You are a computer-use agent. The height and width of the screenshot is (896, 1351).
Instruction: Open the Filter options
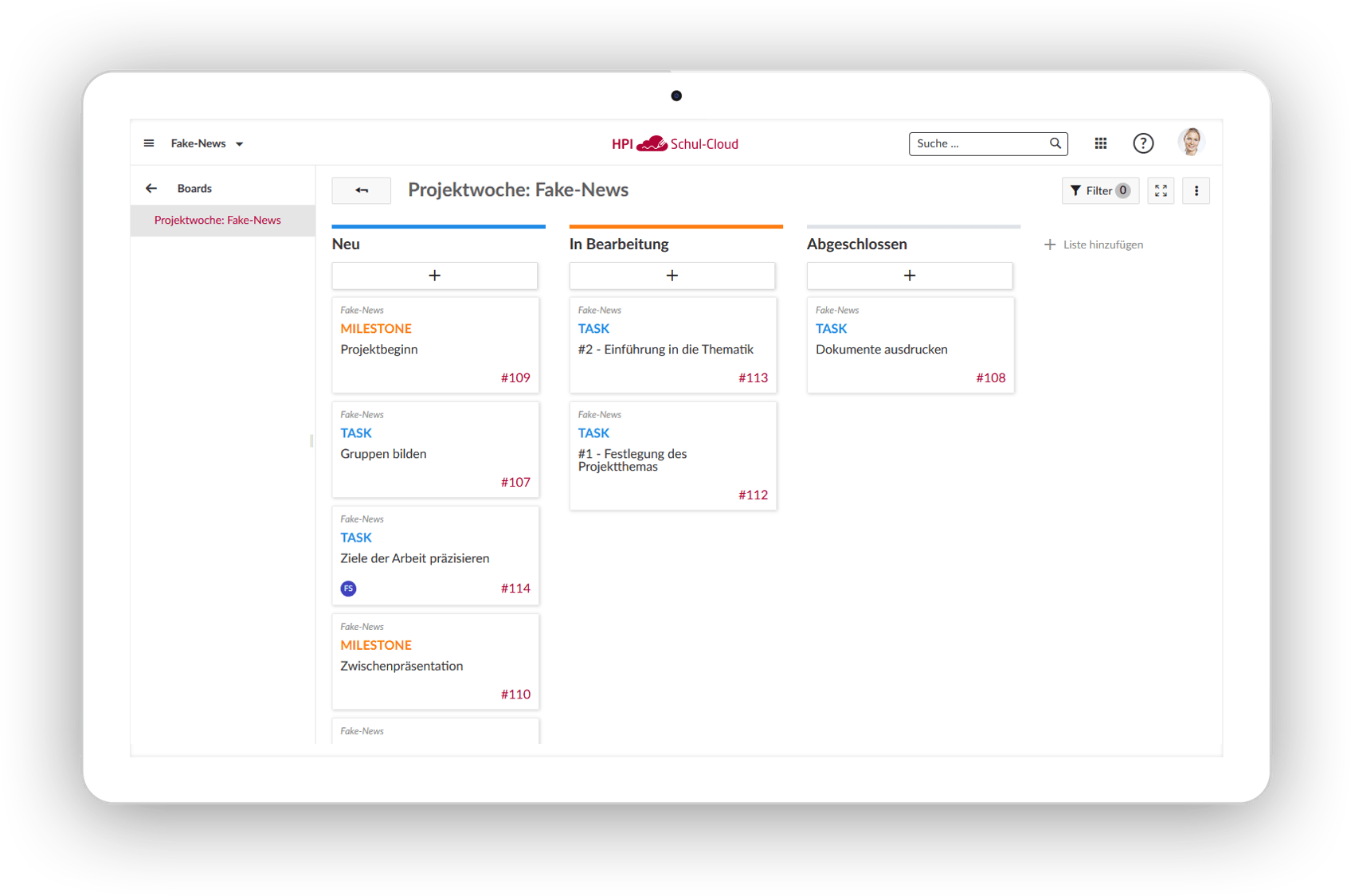(1099, 191)
